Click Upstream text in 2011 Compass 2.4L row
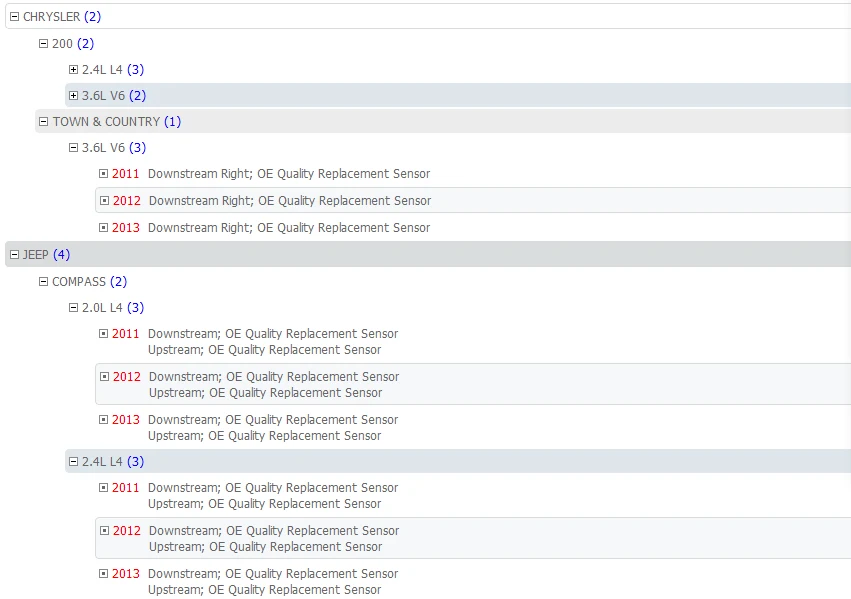Image resolution: width=851 pixels, height=599 pixels. [264, 504]
